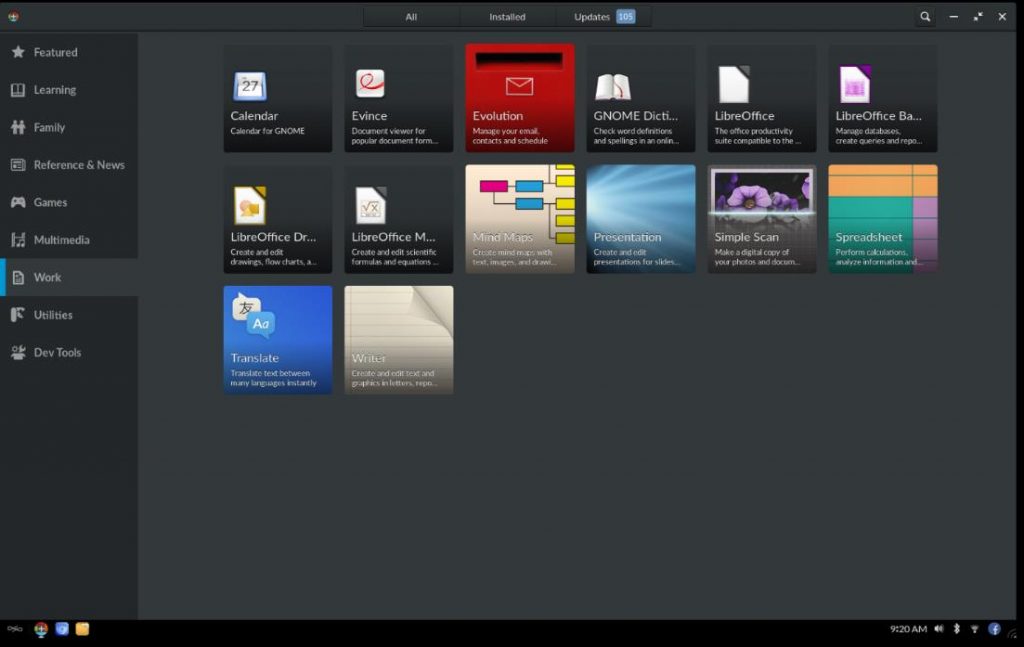Click the Facebook tray icon

994,629
